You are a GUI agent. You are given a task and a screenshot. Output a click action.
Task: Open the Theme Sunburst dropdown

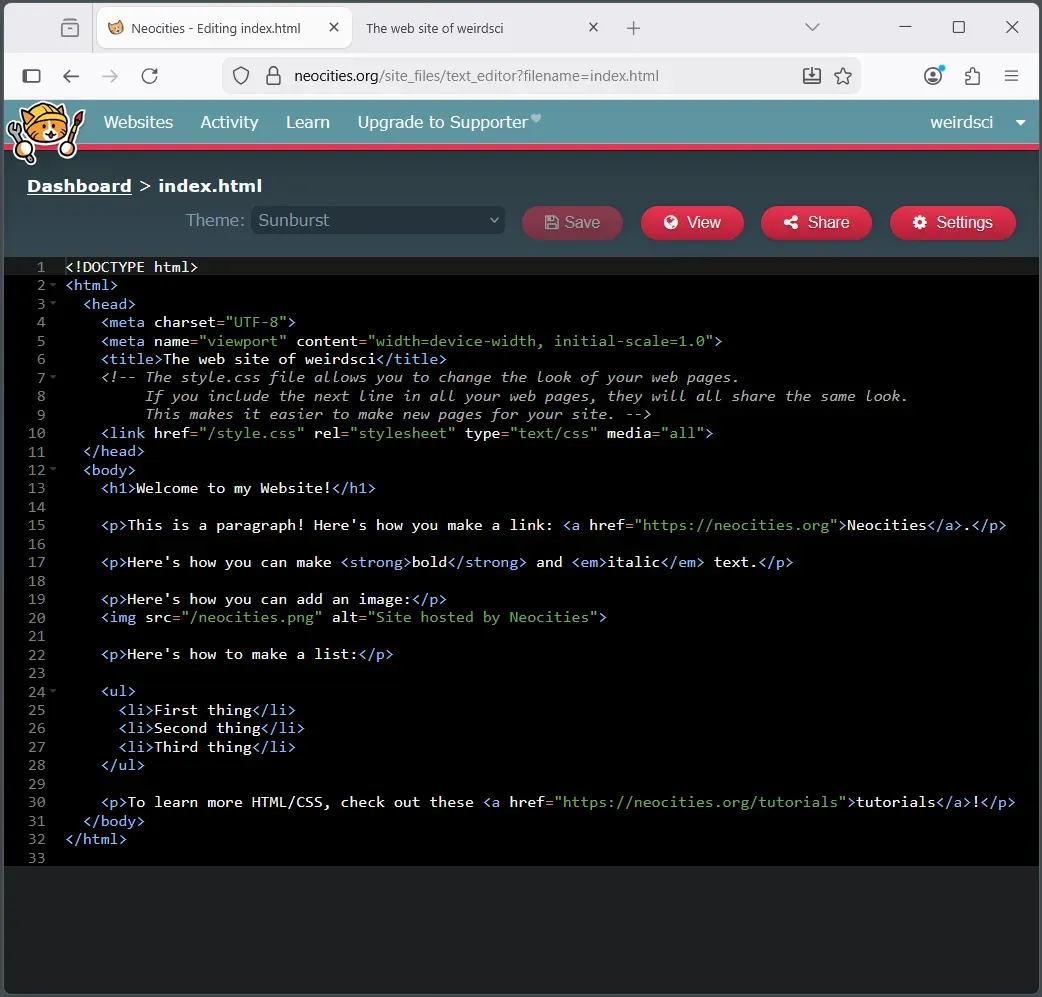tap(377, 220)
